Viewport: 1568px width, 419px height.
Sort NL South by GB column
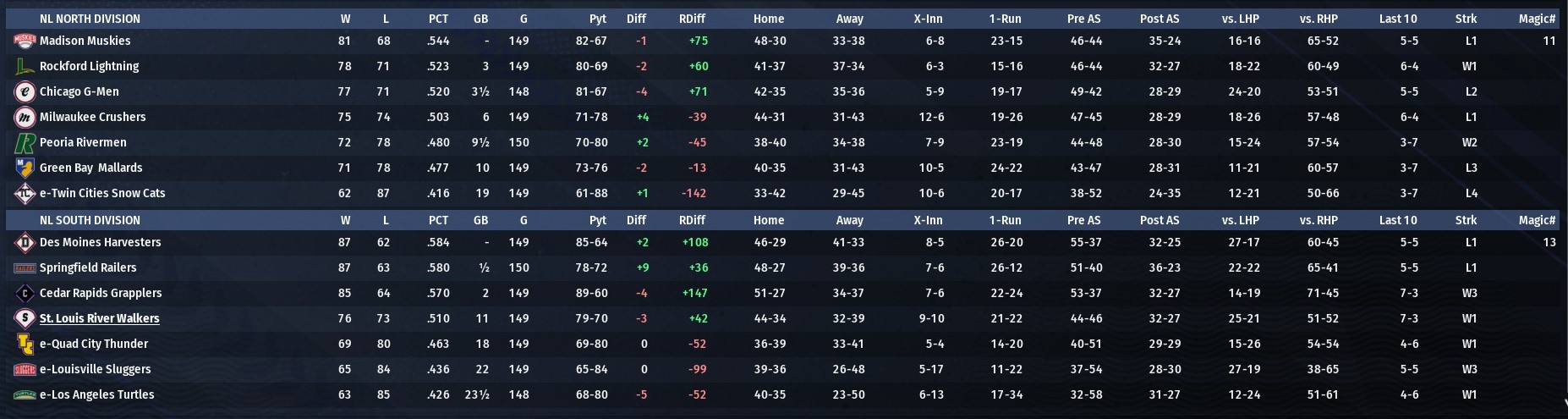click(480, 220)
